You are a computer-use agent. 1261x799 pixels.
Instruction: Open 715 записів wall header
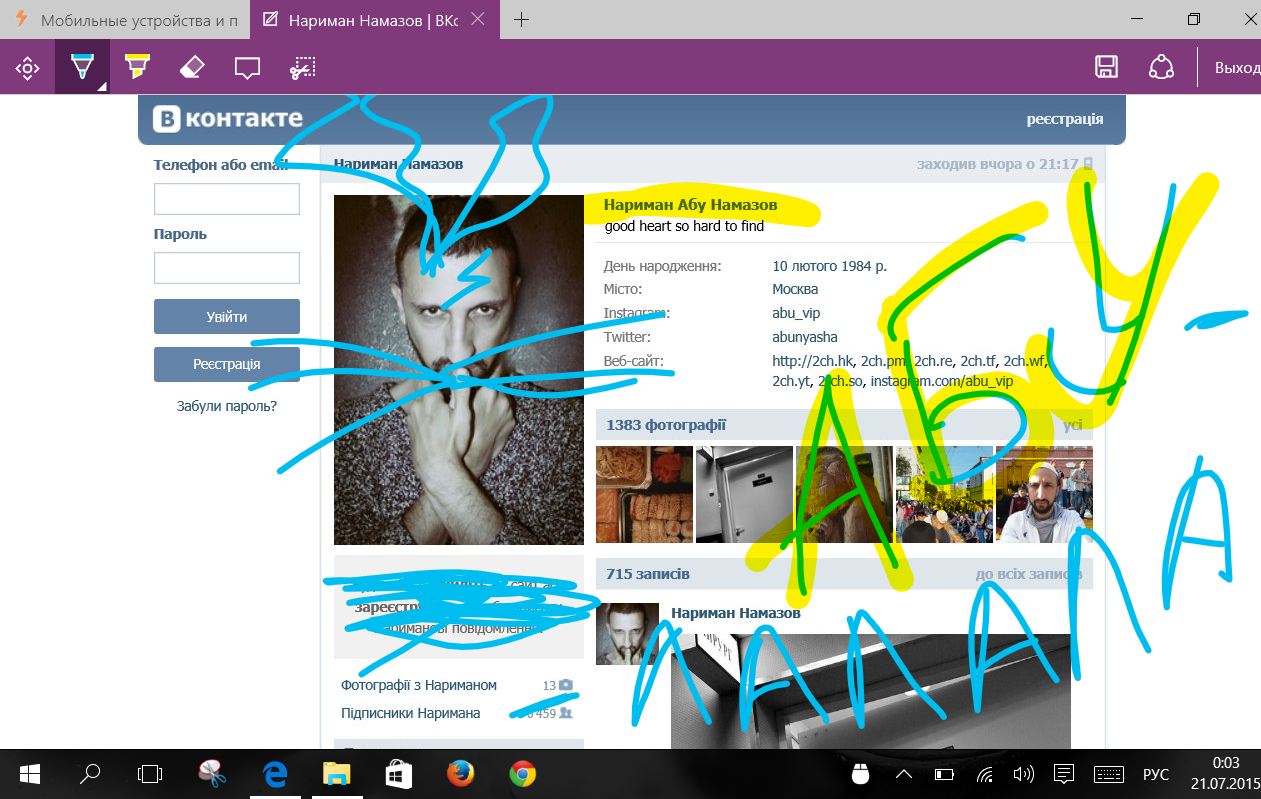[648, 574]
